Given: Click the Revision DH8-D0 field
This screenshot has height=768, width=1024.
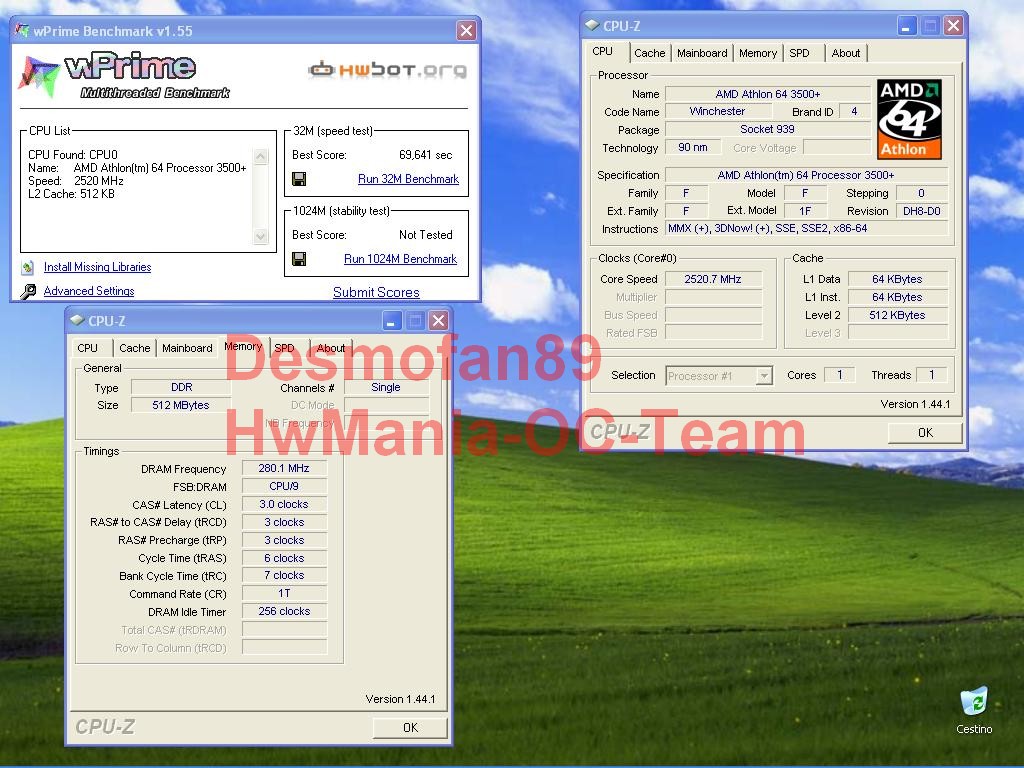Looking at the screenshot, I should (x=921, y=211).
